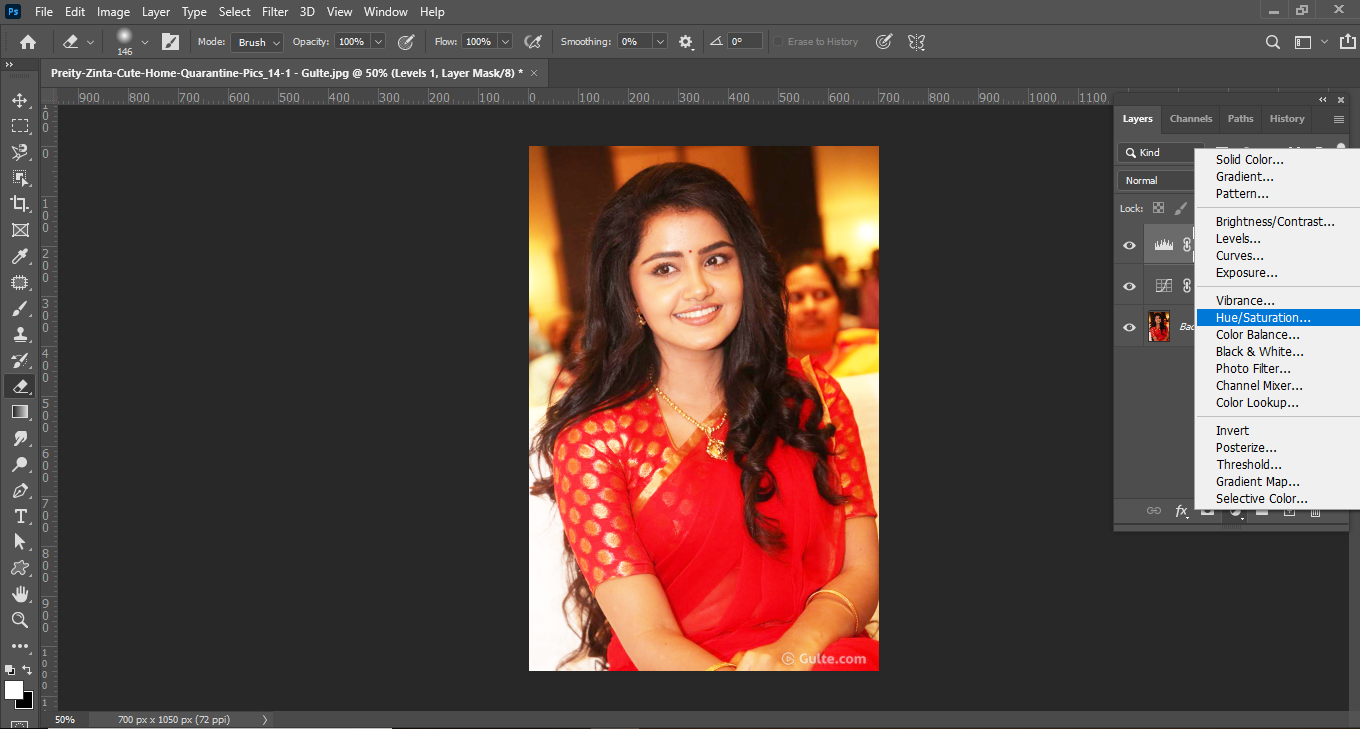This screenshot has height=729, width=1360.
Task: Open brush settings gear for smoothing options
Action: click(x=686, y=42)
